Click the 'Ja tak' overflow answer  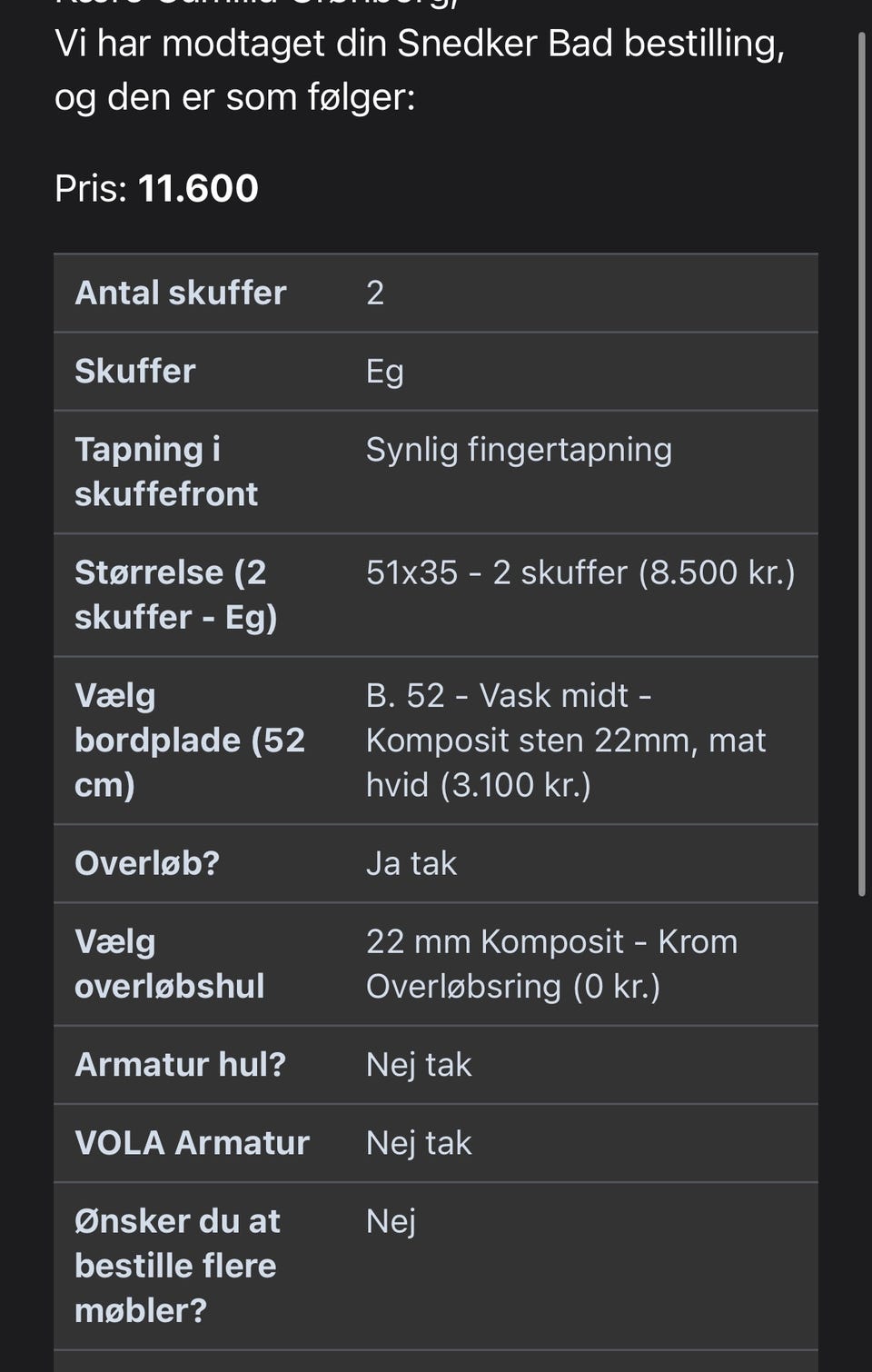tap(411, 863)
